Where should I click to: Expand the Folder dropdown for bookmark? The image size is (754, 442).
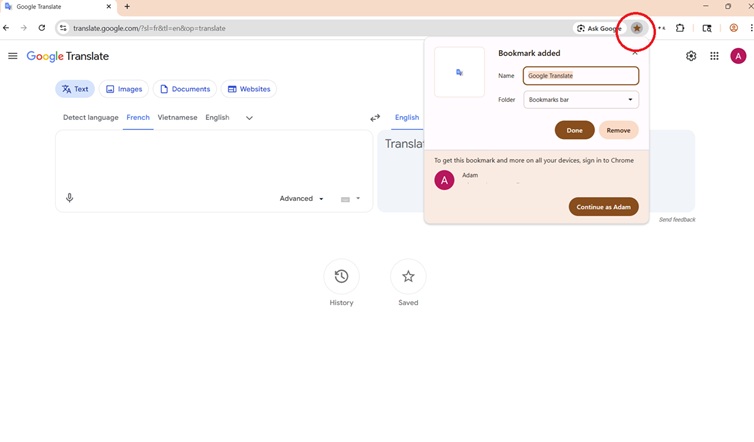(581, 100)
